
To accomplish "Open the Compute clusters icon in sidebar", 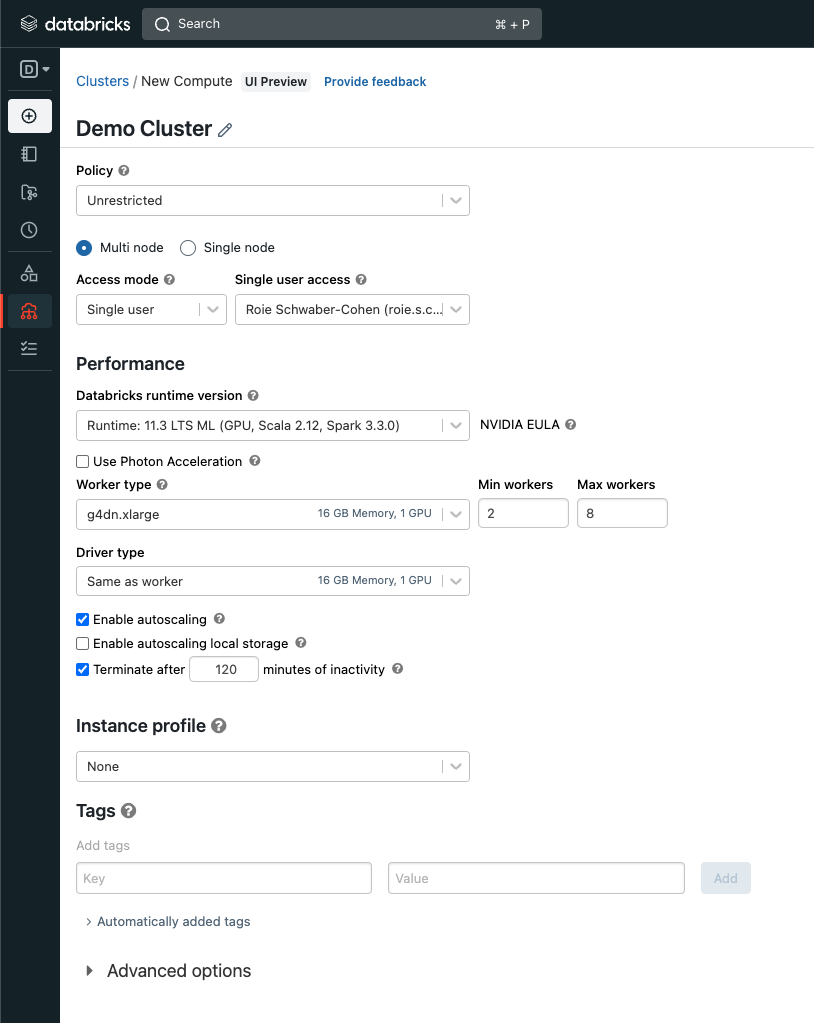I will (29, 311).
